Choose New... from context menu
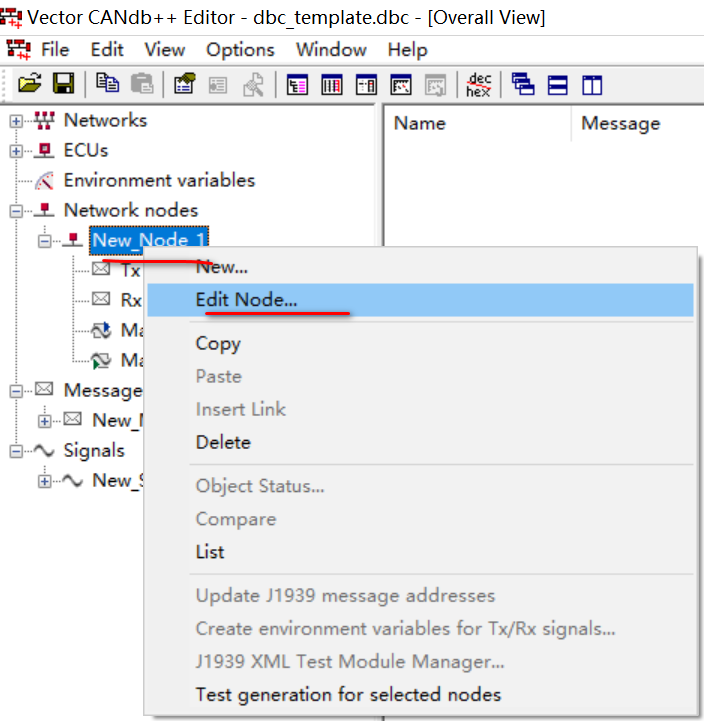Image resolution: width=704 pixels, height=721 pixels. pos(420,267)
